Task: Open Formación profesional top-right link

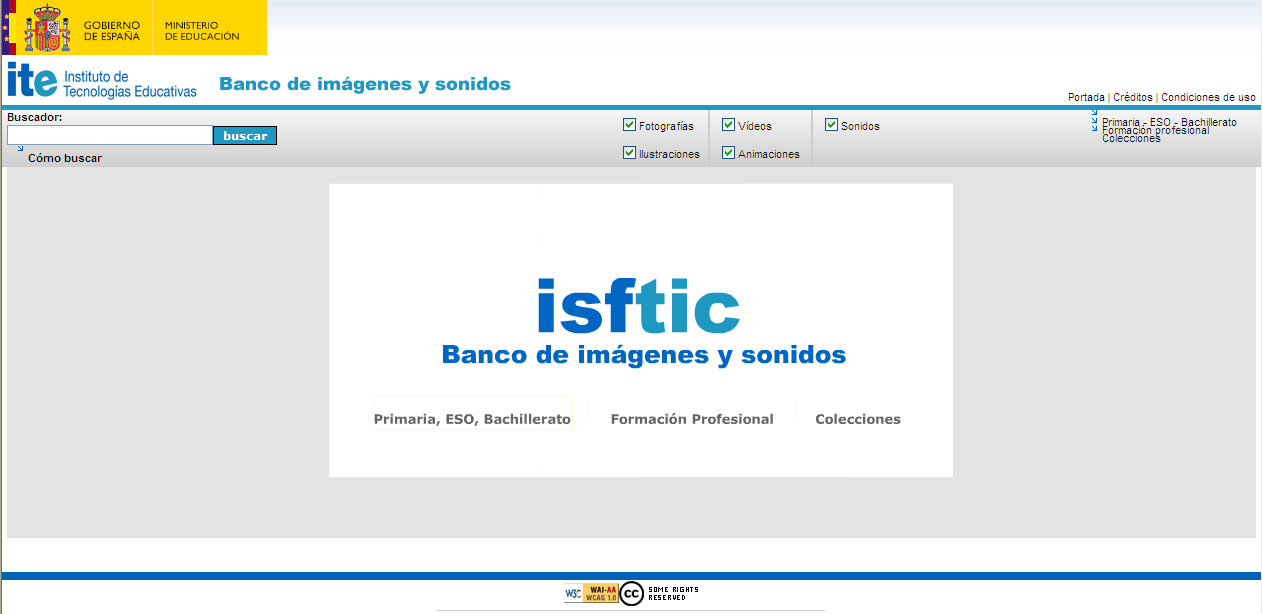Action: [x=1156, y=130]
